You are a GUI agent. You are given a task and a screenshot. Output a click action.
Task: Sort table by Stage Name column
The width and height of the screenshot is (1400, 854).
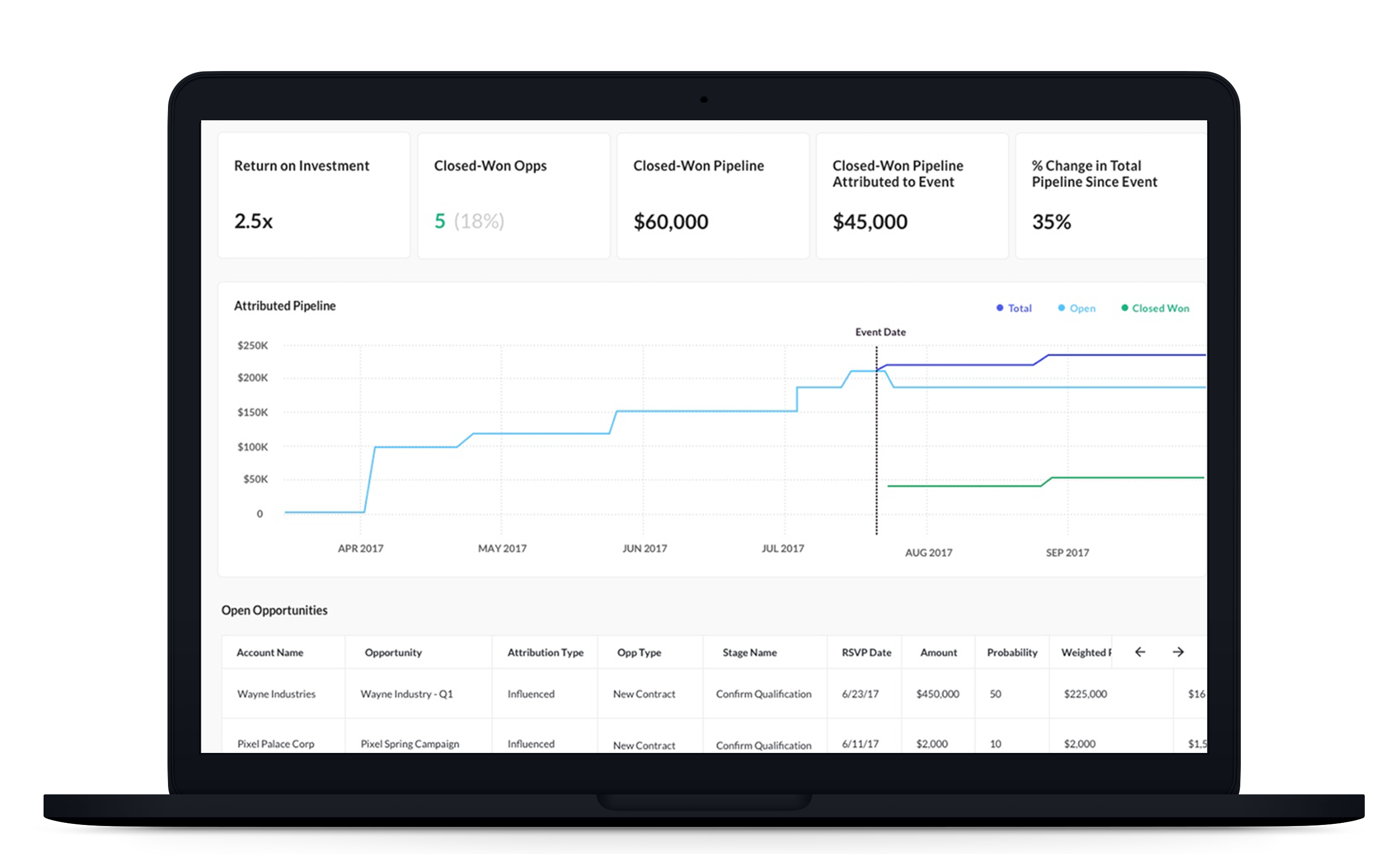coord(749,652)
